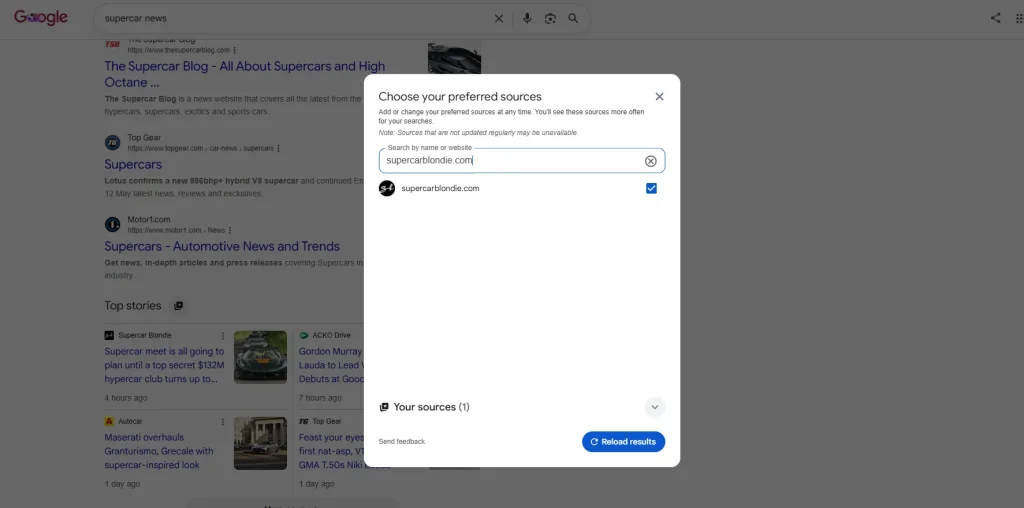Open more options for thesupercarblog.com result

coord(234,50)
